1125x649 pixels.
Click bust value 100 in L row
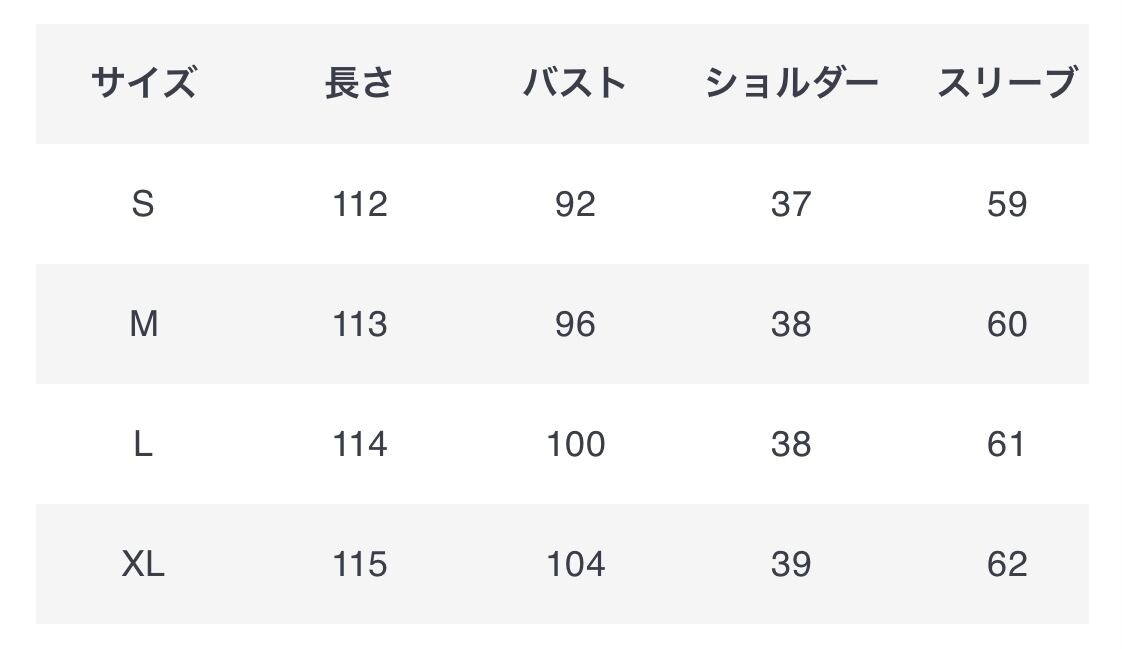(575, 444)
